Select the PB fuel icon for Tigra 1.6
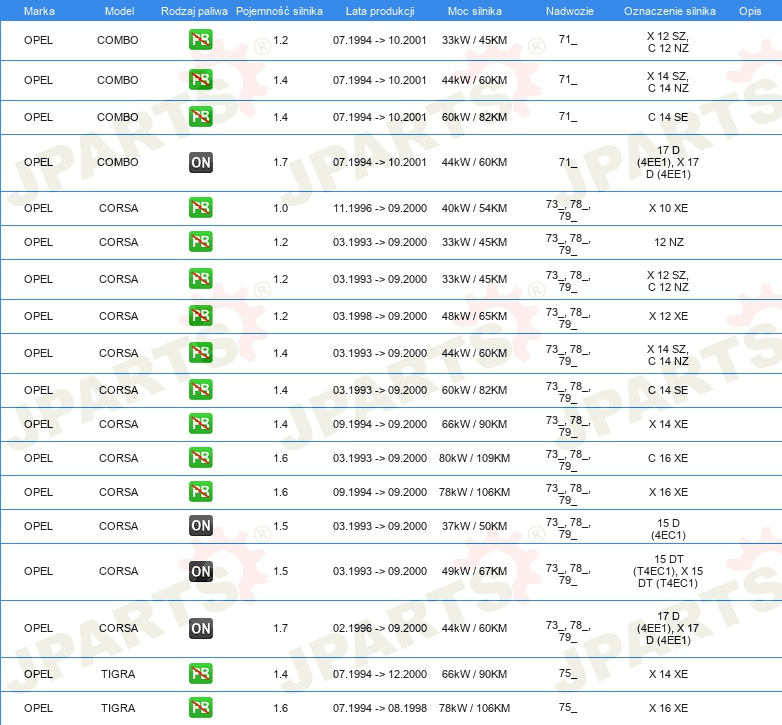Viewport: 782px width, 725px height. [x=200, y=708]
